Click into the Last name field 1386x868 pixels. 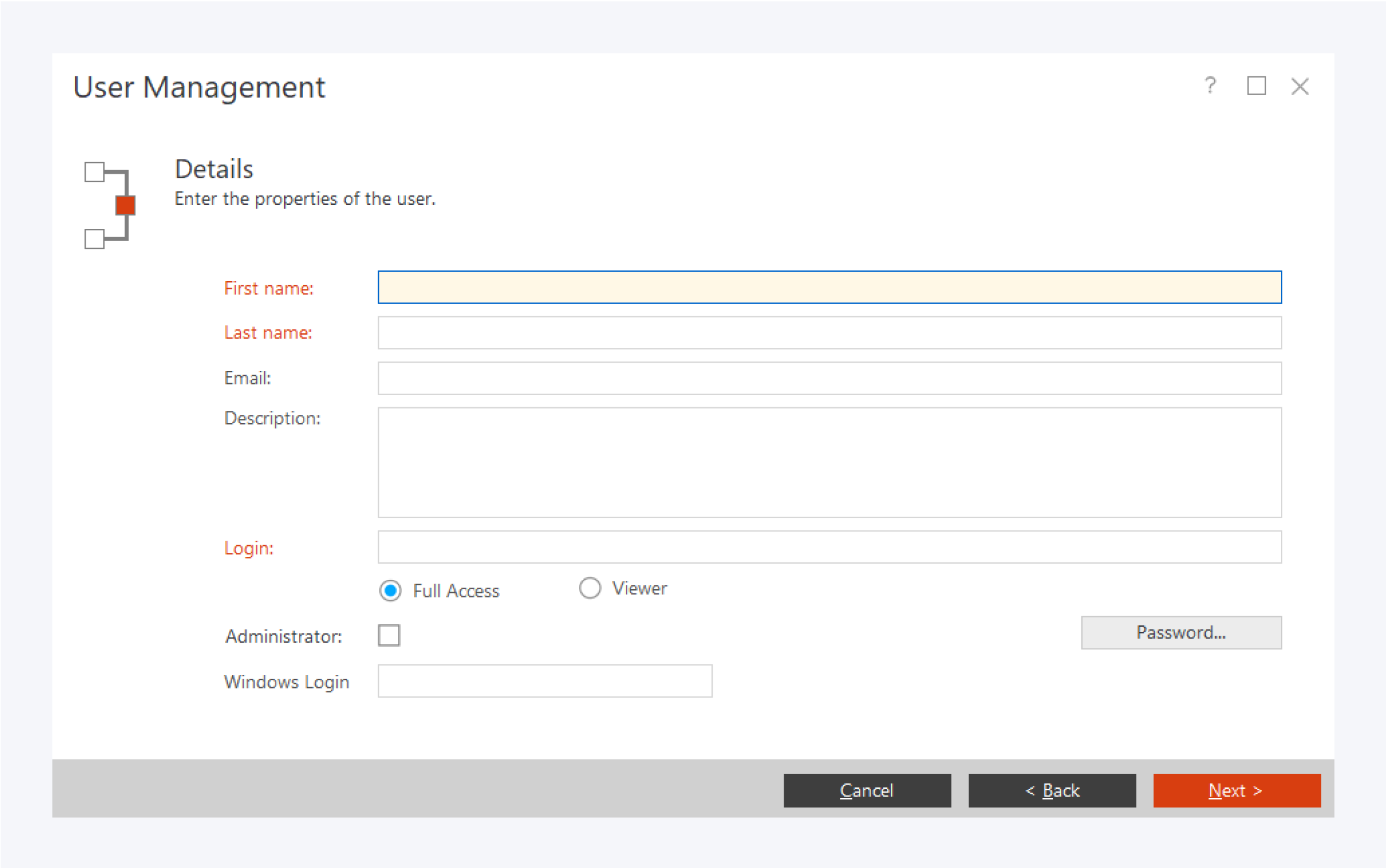click(x=829, y=333)
